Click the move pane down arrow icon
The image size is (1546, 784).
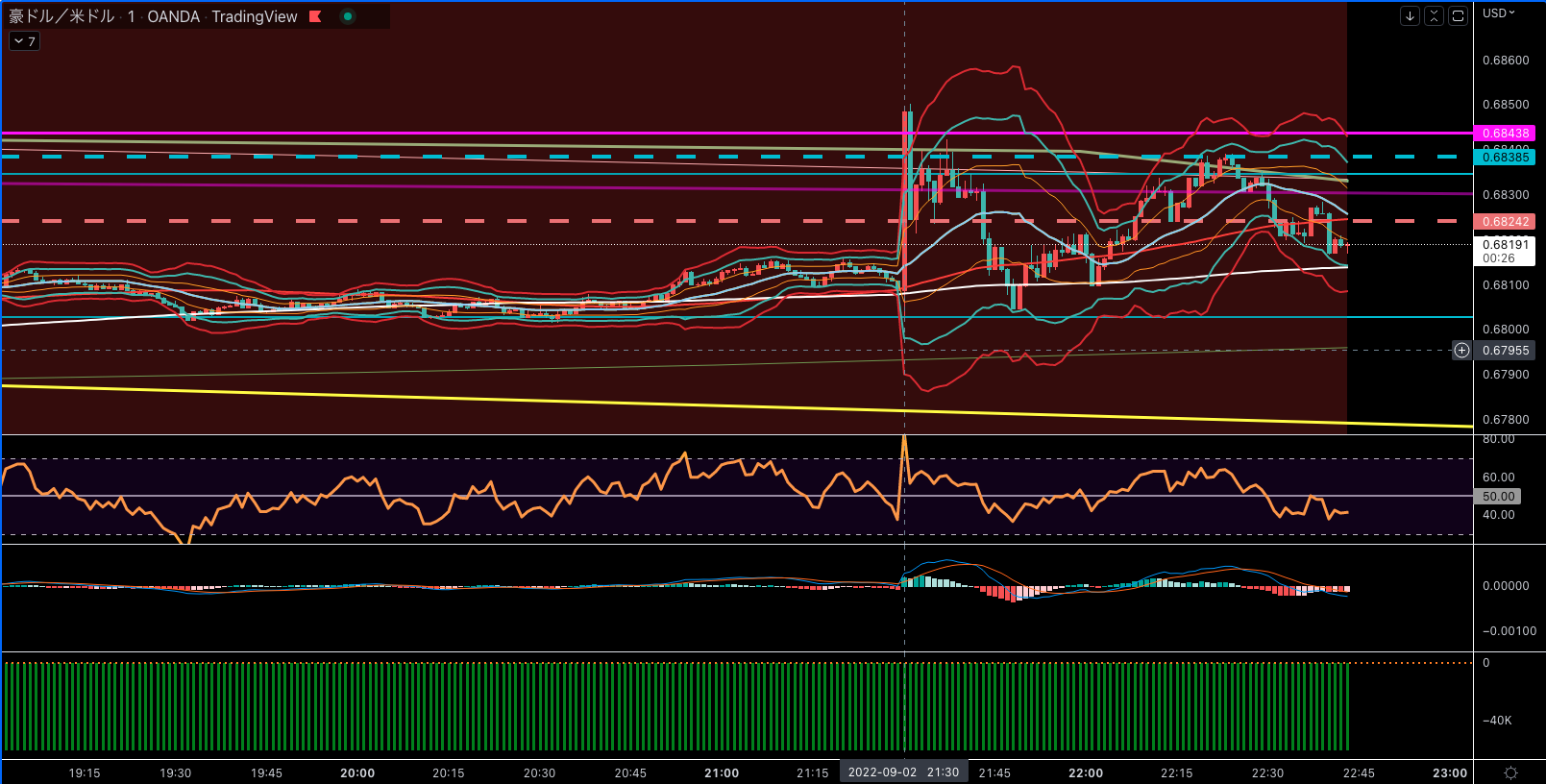[x=1410, y=15]
